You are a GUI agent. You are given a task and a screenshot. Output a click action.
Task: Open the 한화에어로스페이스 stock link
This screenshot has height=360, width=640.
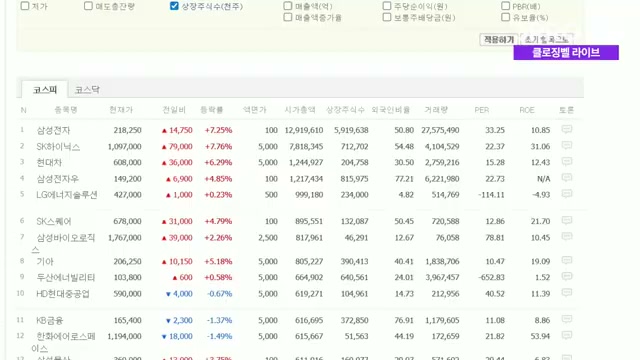(64, 342)
